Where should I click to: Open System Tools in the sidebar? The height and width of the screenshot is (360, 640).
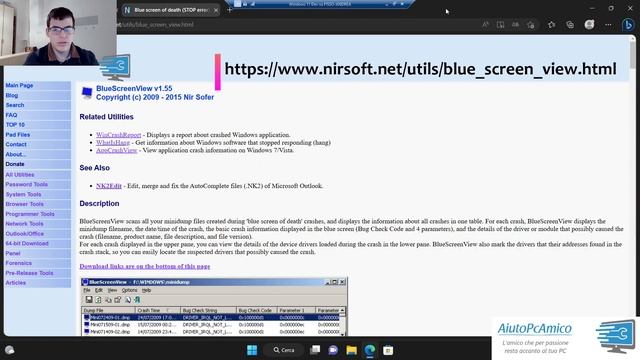[x=23, y=194]
